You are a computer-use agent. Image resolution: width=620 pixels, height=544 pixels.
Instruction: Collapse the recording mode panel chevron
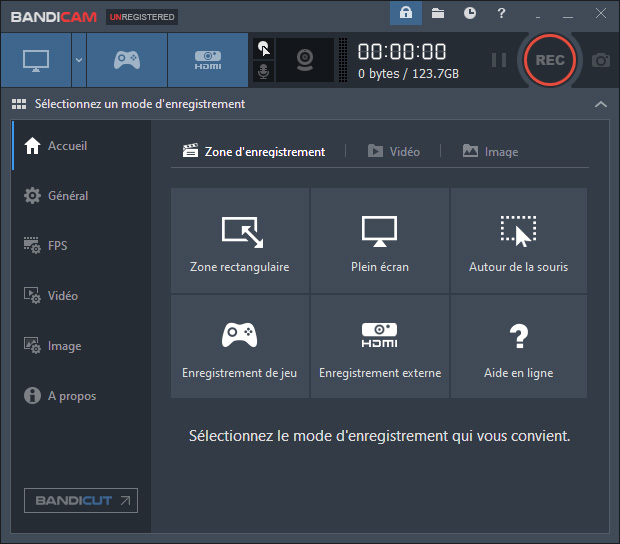coord(601,104)
